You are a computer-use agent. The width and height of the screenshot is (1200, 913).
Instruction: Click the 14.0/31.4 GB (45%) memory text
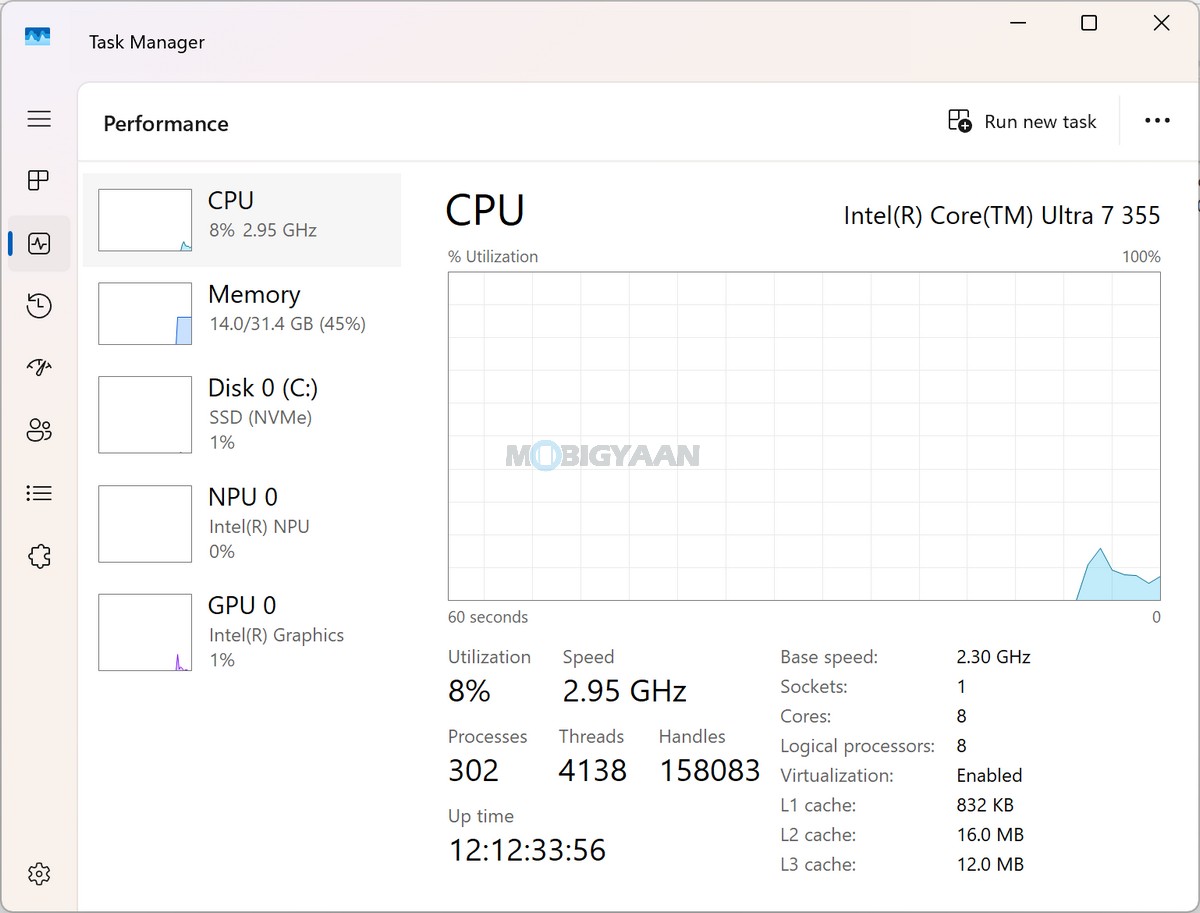[x=287, y=324]
